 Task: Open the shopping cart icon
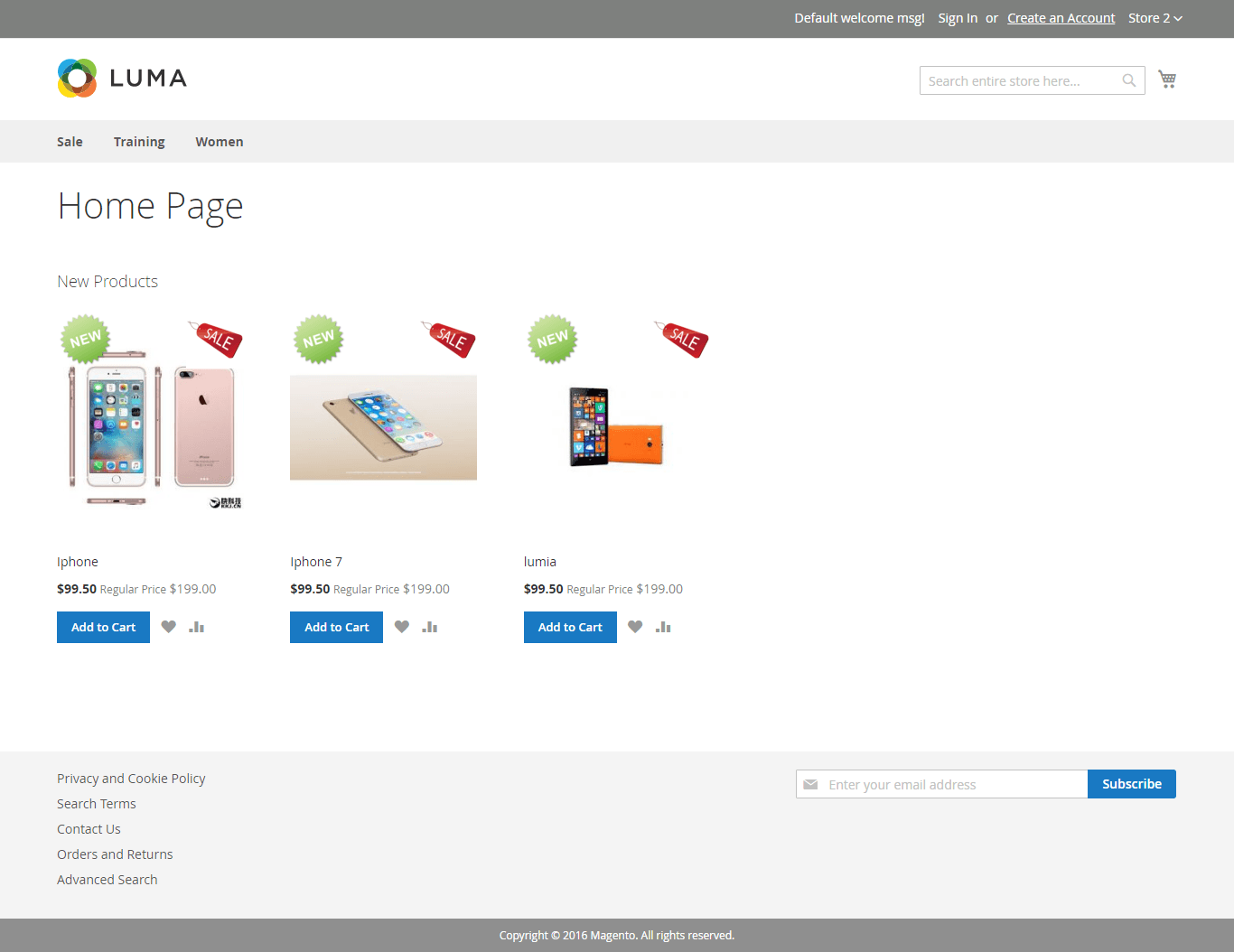coord(1167,79)
